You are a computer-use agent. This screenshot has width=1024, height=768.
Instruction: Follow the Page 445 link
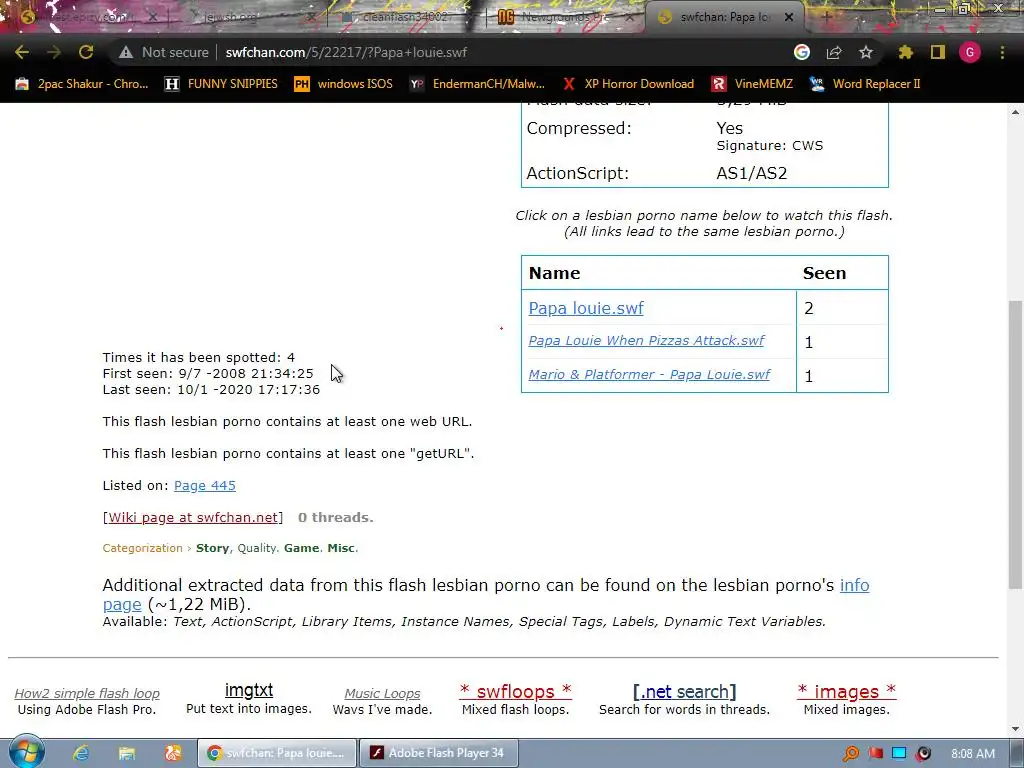pos(204,485)
